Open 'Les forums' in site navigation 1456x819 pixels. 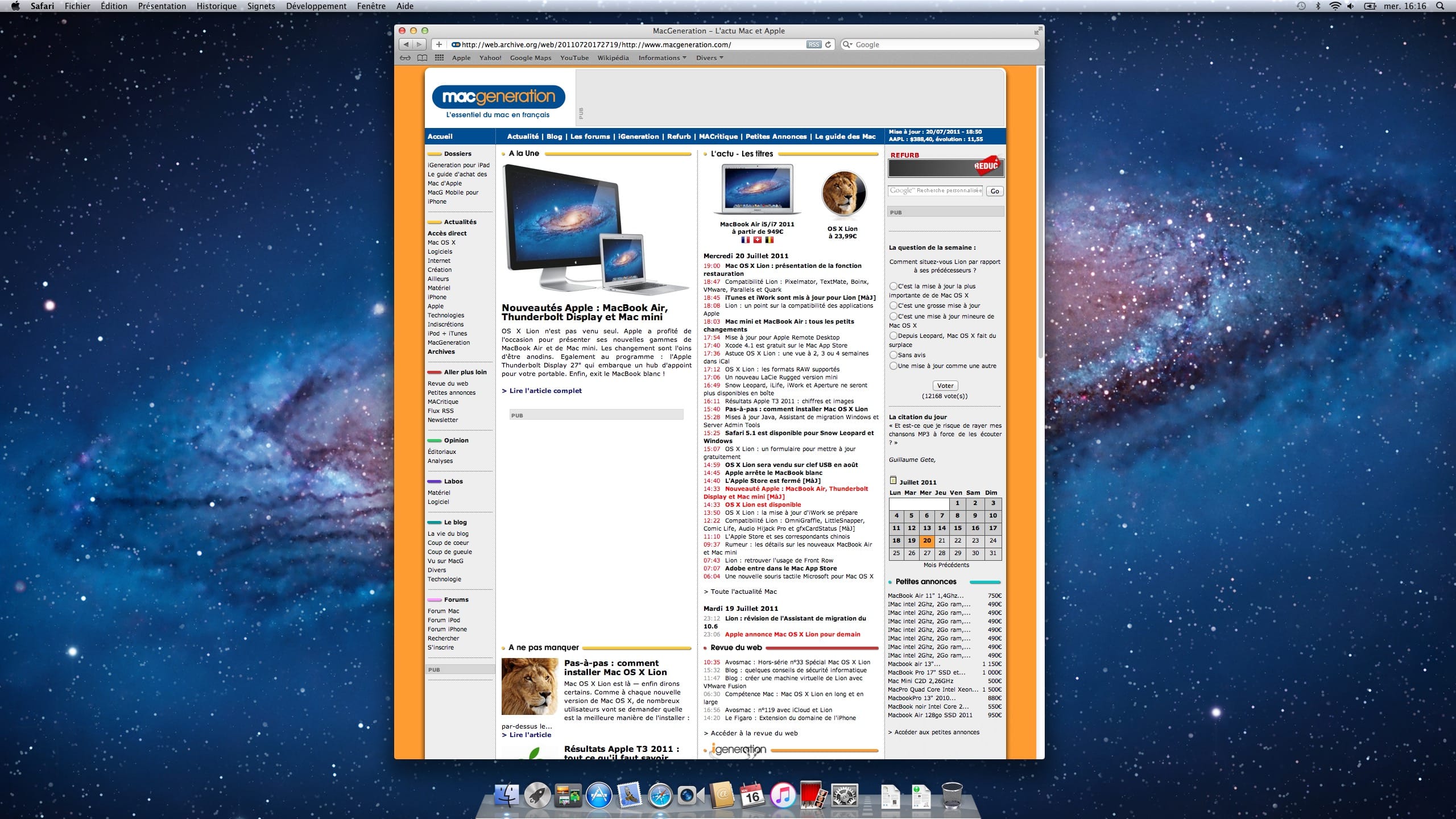590,136
